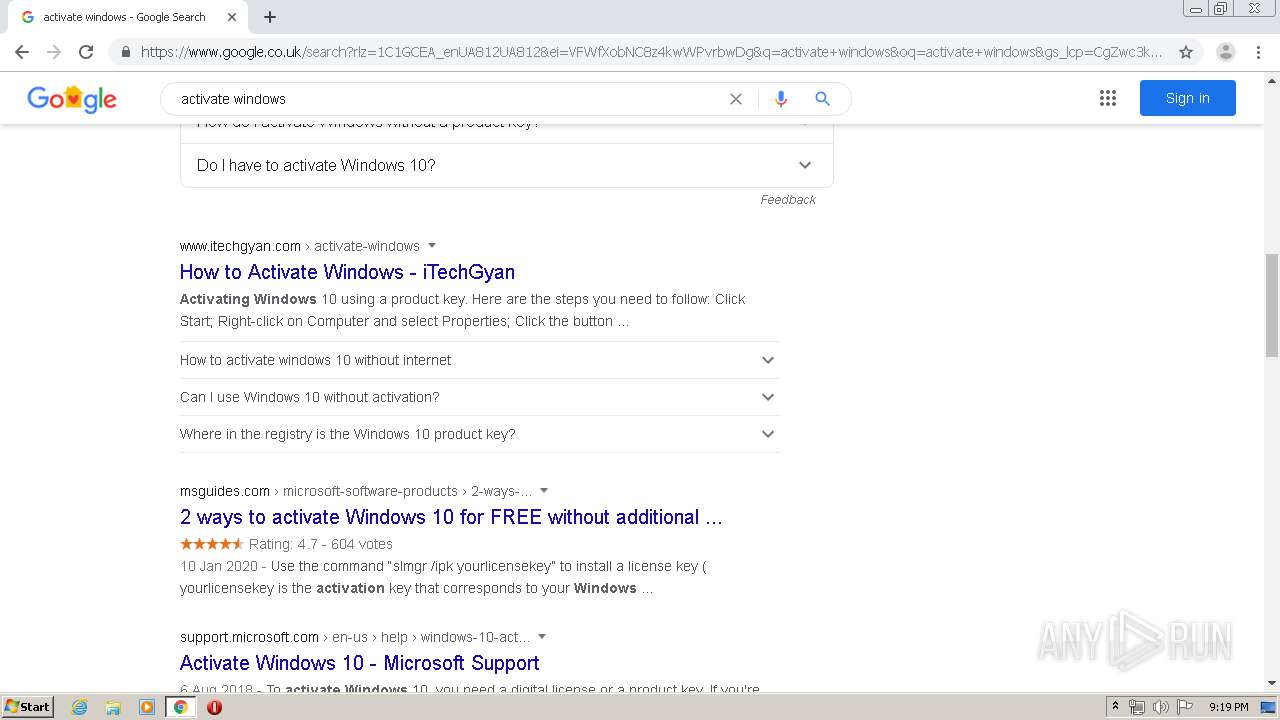The image size is (1280, 720).
Task: Click the support.microsoft.com breadcrumb text
Action: pyautogui.click(x=249, y=637)
